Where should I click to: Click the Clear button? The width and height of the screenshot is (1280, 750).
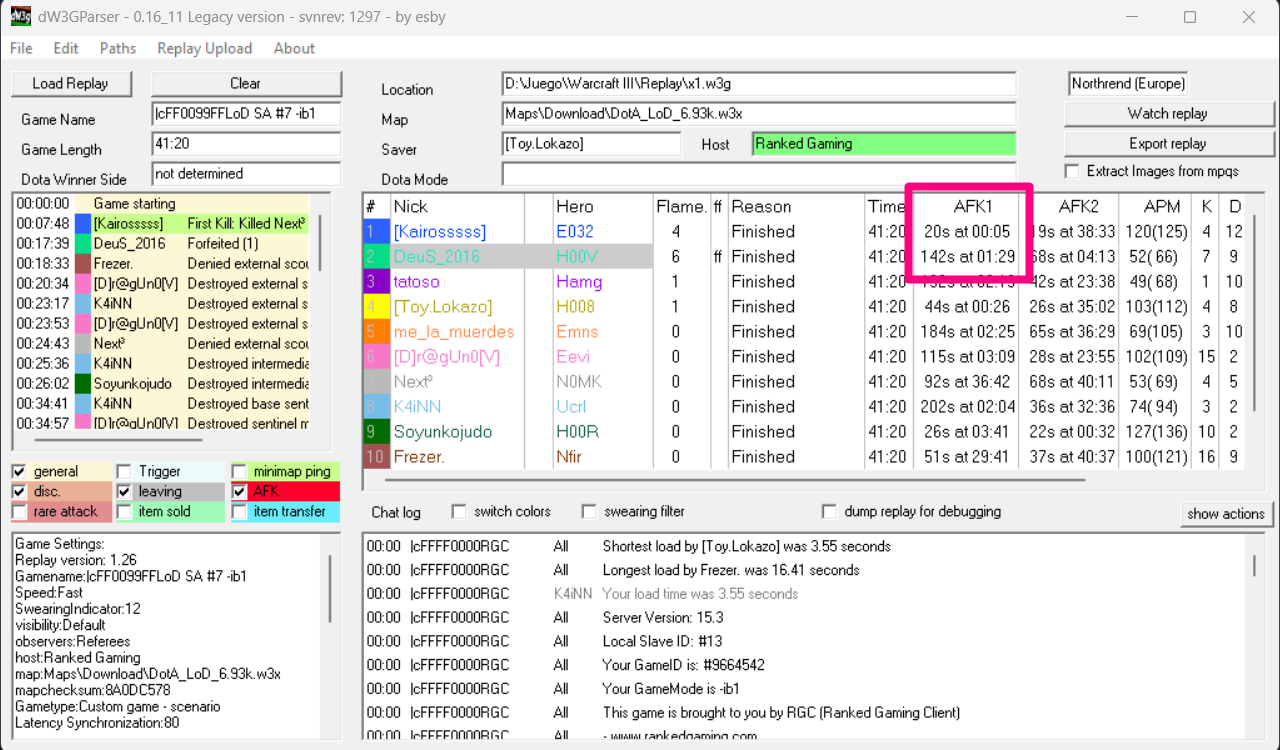click(246, 84)
